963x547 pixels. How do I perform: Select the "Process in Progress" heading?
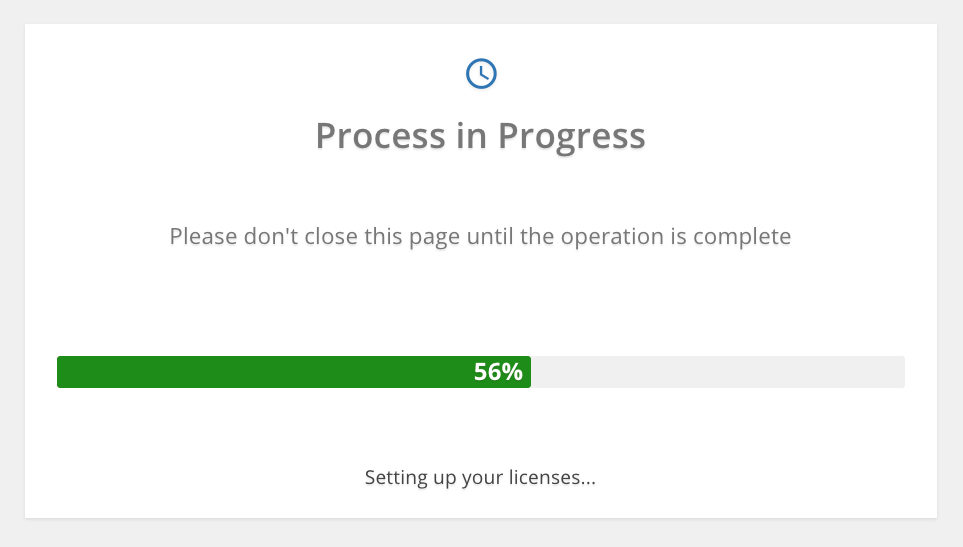point(480,136)
